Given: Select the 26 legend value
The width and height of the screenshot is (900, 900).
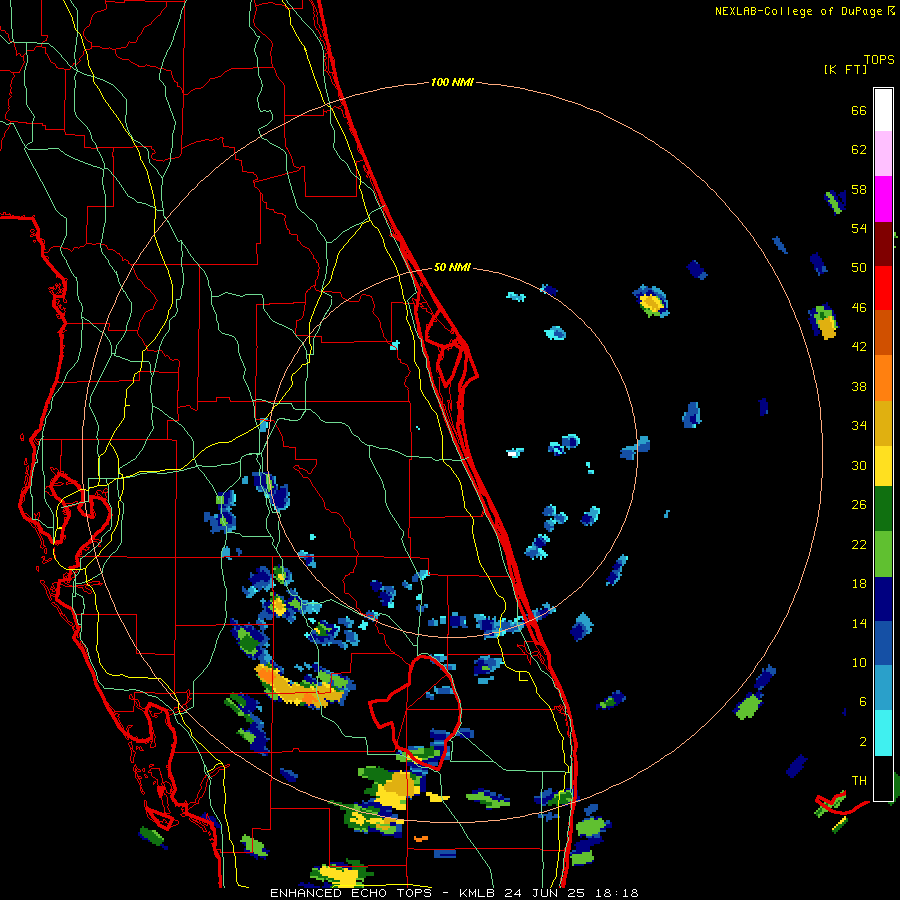Looking at the screenshot, I should 859,505.
